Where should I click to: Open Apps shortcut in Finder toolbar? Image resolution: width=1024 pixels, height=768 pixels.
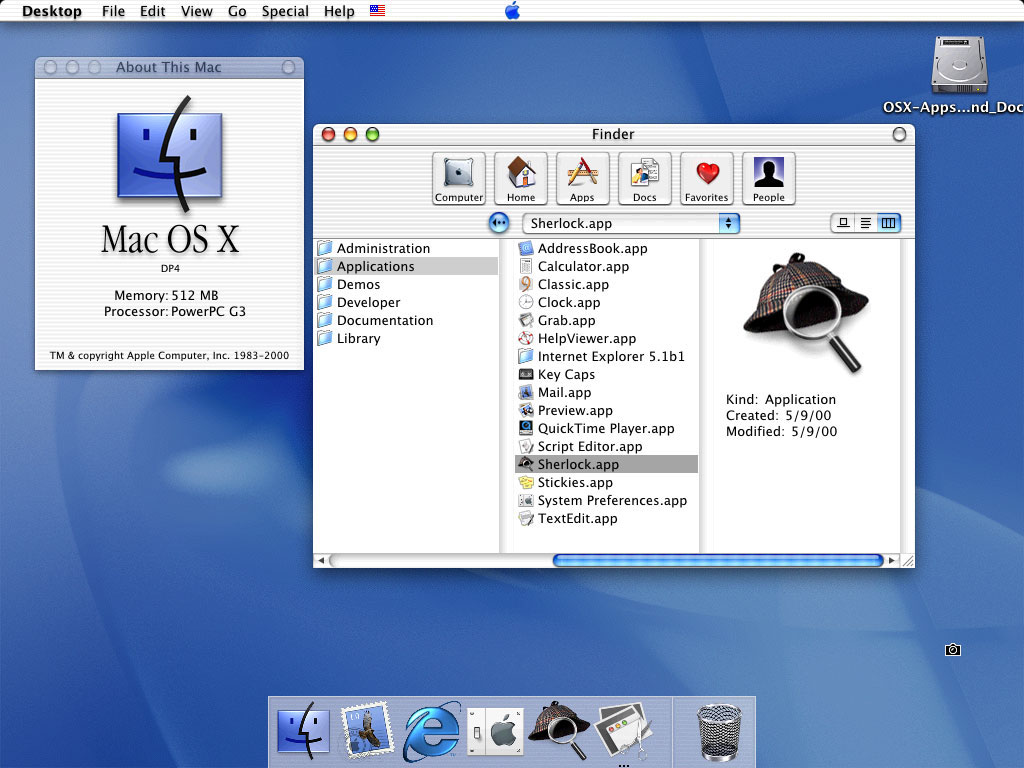click(583, 178)
